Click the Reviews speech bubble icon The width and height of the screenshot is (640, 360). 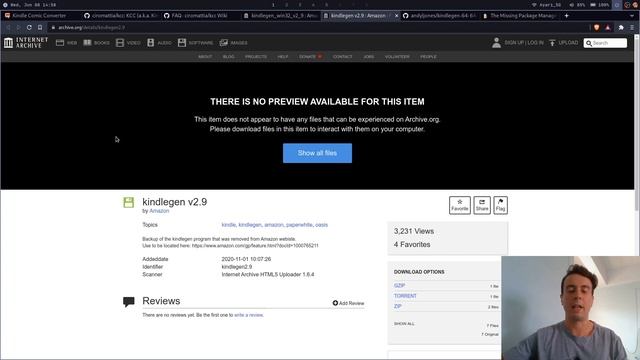coord(129,302)
